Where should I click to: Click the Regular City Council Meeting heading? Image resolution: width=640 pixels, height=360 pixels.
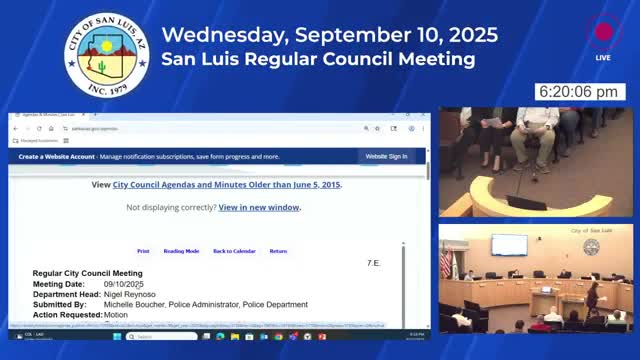coord(88,273)
